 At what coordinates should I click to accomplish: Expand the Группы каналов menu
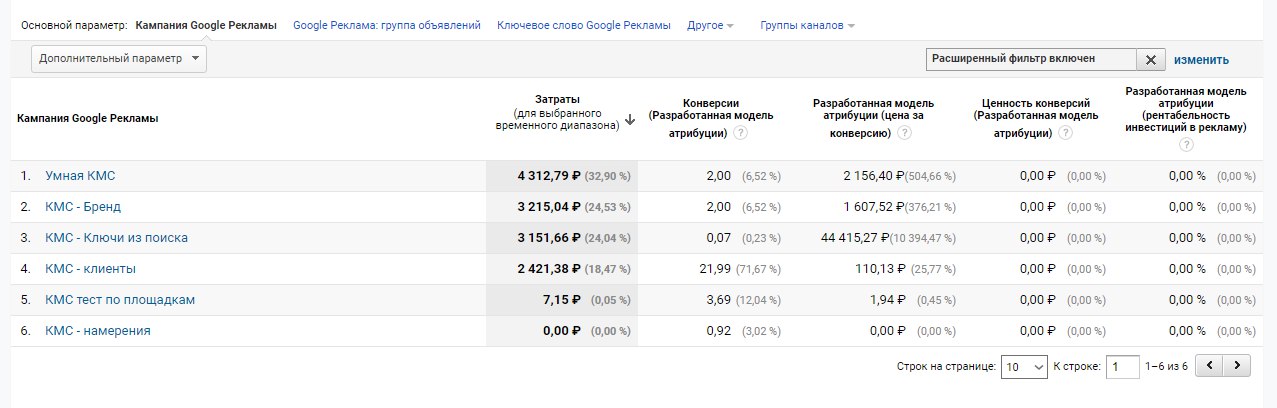[x=807, y=25]
